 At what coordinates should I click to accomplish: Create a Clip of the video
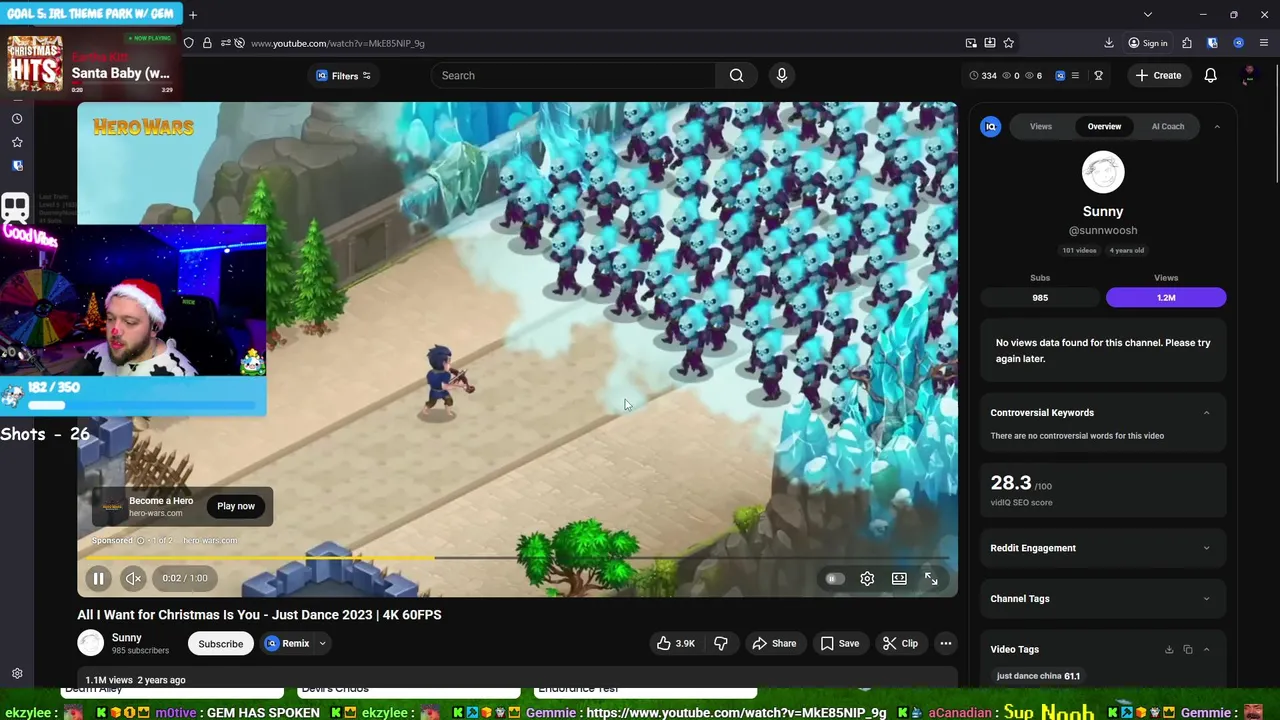pos(900,644)
